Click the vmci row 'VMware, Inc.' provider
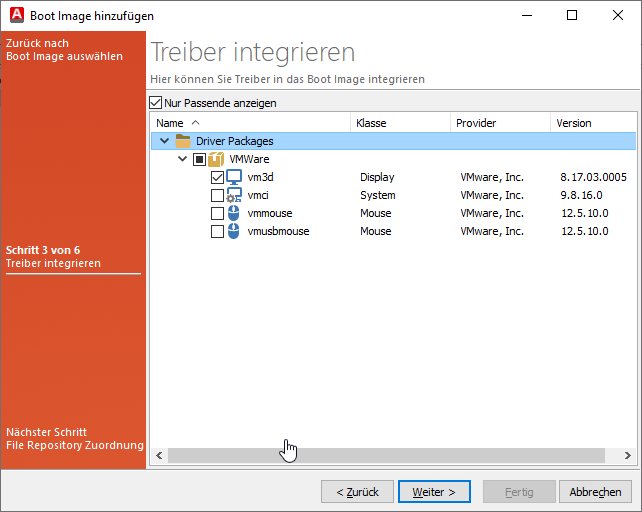This screenshot has height=512, width=642. (x=492, y=195)
